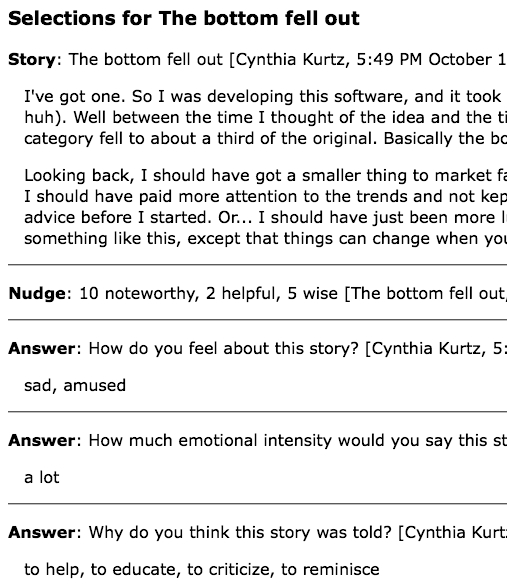Click the first bold 'Answer' label

[x=42, y=348]
